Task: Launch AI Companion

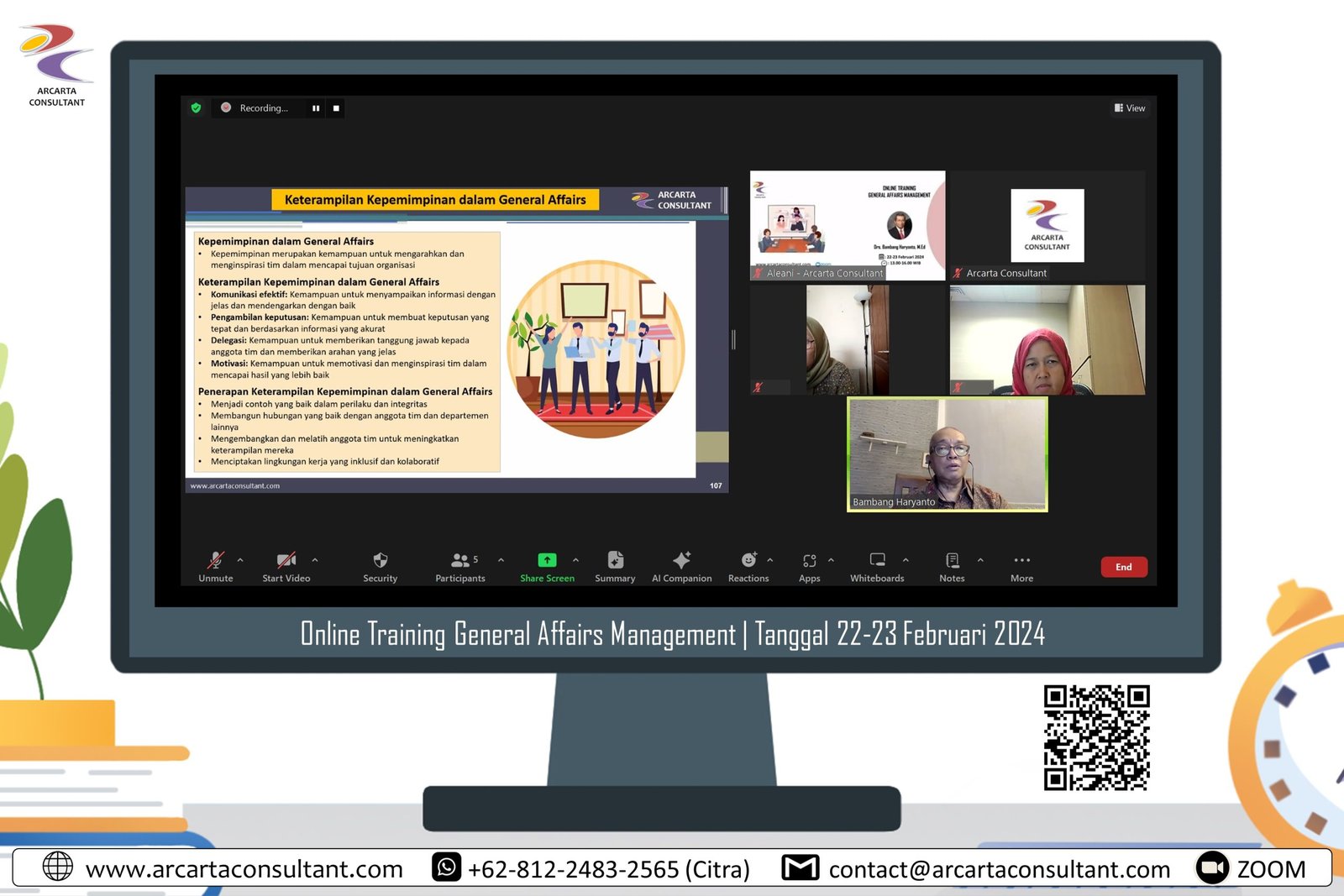Action: click(681, 561)
